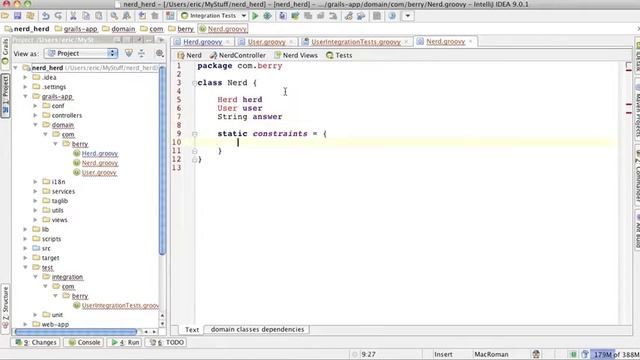Open NerdController from editor navigation bar
Viewport: 640px width, 360px height.
pos(238,55)
